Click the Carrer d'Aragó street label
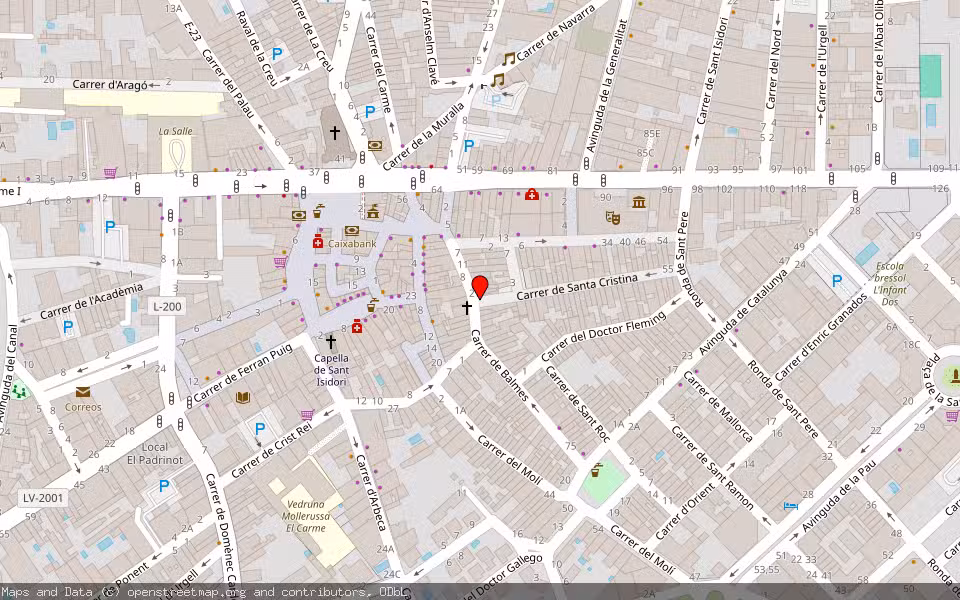Viewport: 960px width, 600px height. point(110,84)
